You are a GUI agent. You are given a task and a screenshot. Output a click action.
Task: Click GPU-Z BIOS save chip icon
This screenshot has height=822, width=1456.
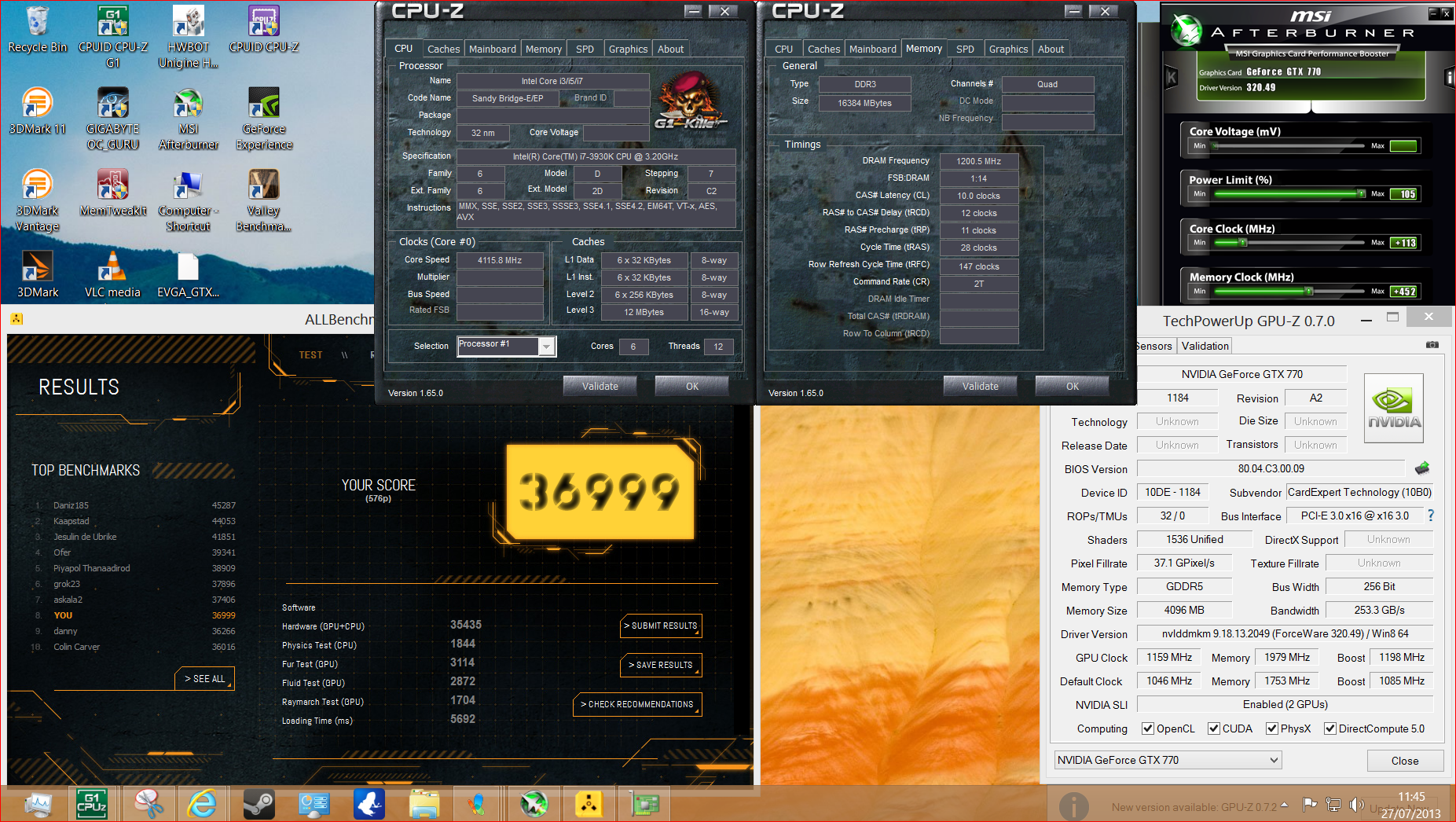click(1422, 468)
